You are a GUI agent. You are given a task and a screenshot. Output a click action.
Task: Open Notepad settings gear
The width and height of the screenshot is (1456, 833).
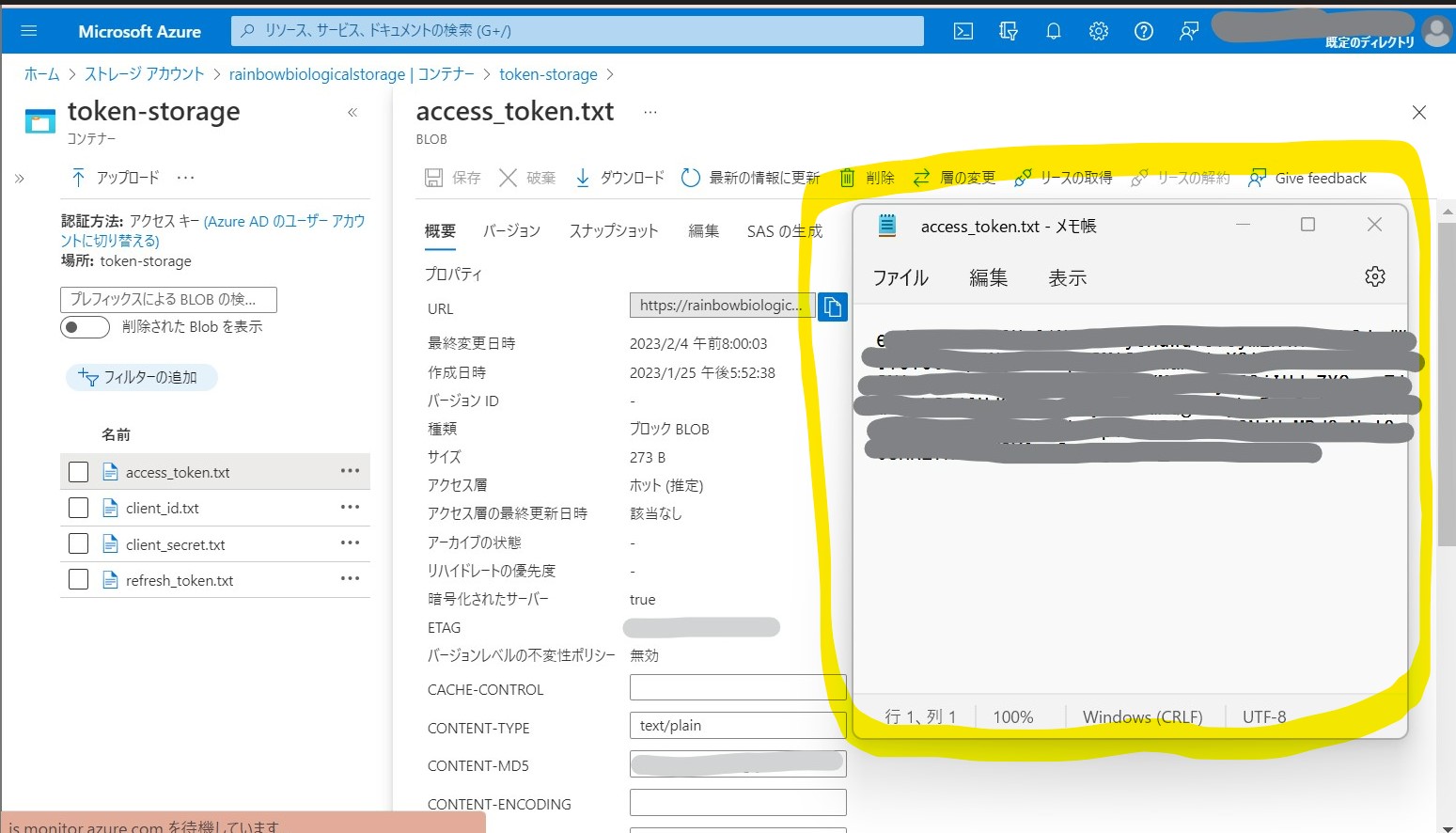point(1375,276)
